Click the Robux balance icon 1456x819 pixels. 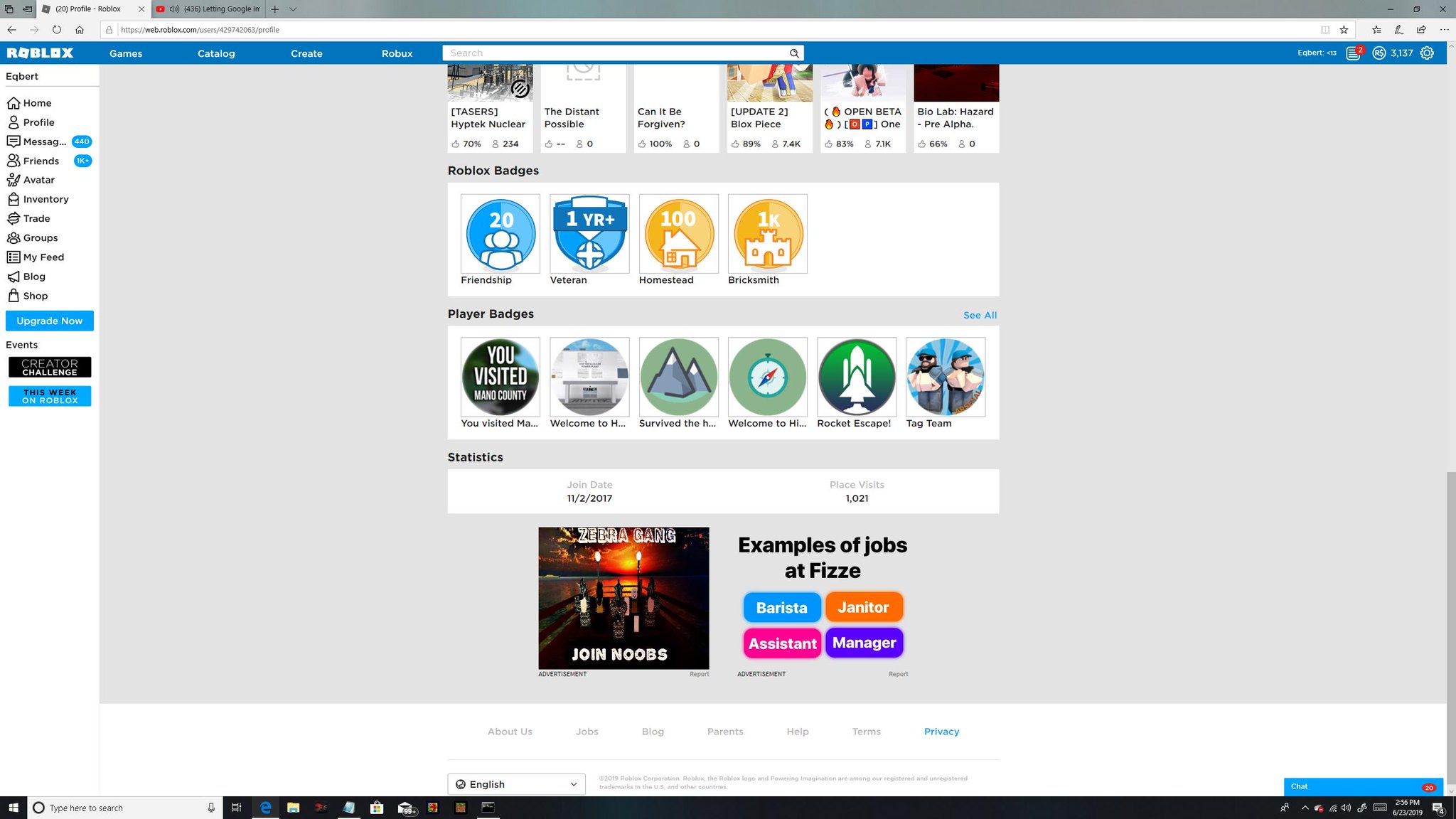coord(1379,53)
